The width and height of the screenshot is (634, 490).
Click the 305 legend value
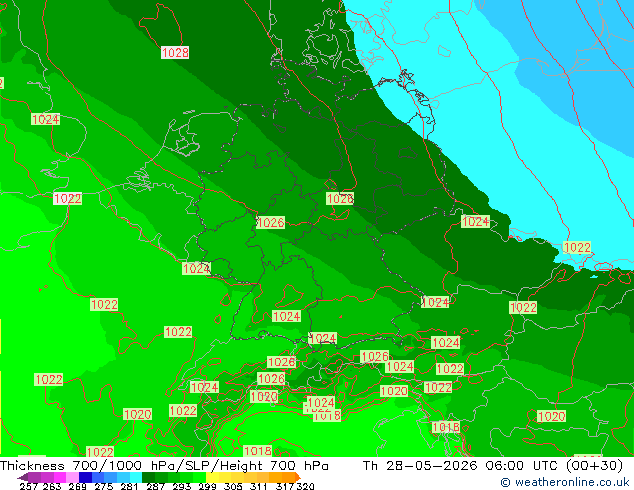233,486
